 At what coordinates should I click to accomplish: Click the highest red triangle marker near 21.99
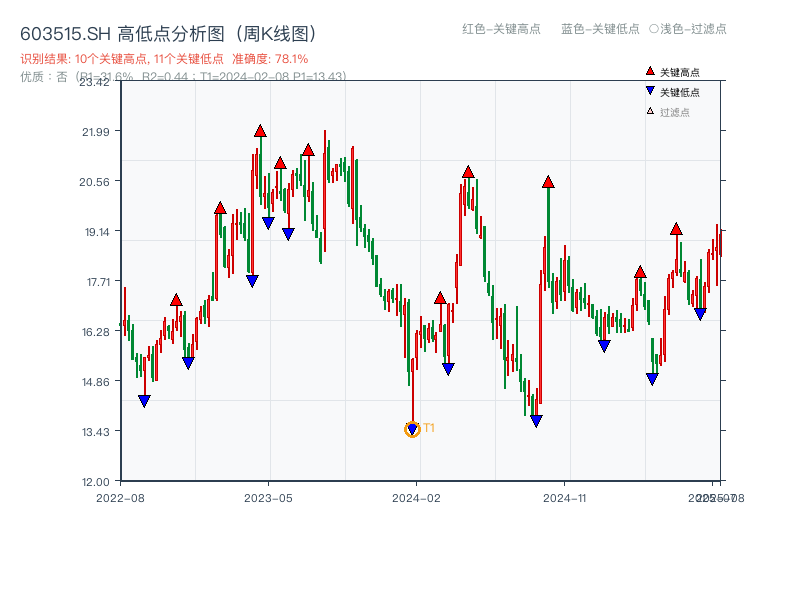click(261, 131)
